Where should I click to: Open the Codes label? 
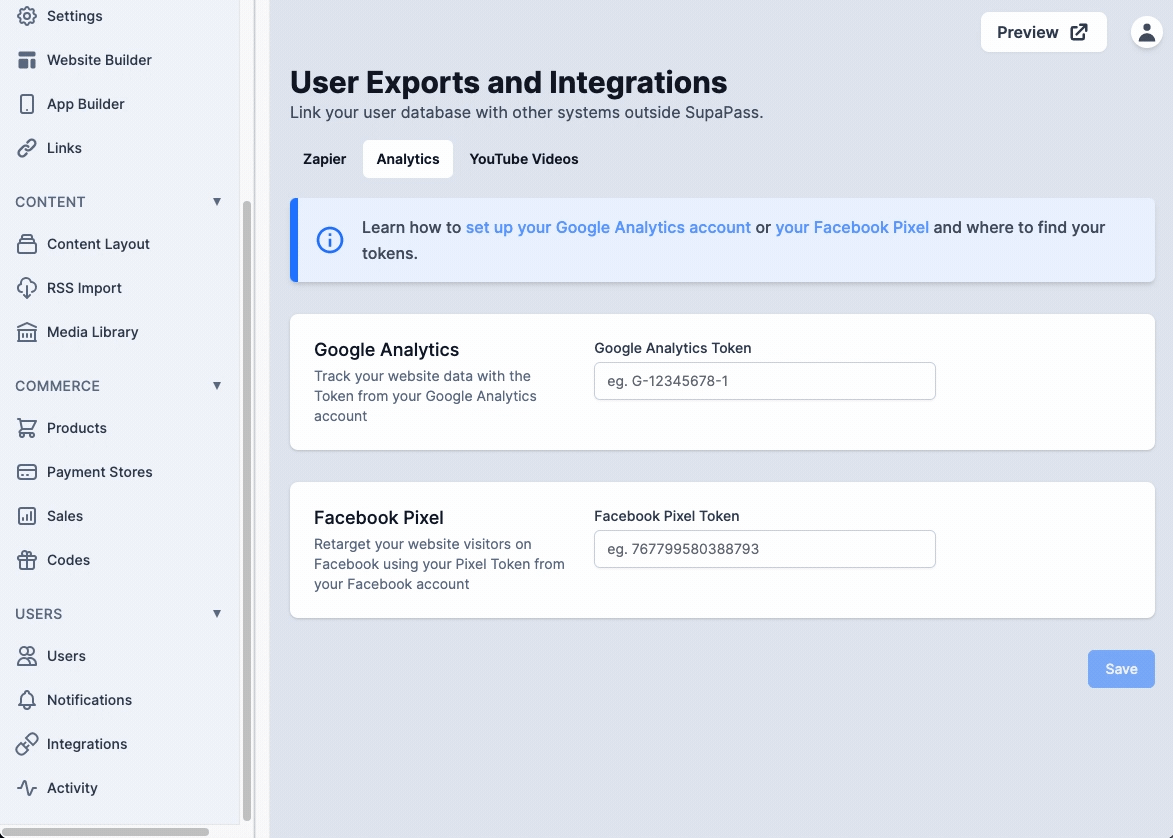68,560
